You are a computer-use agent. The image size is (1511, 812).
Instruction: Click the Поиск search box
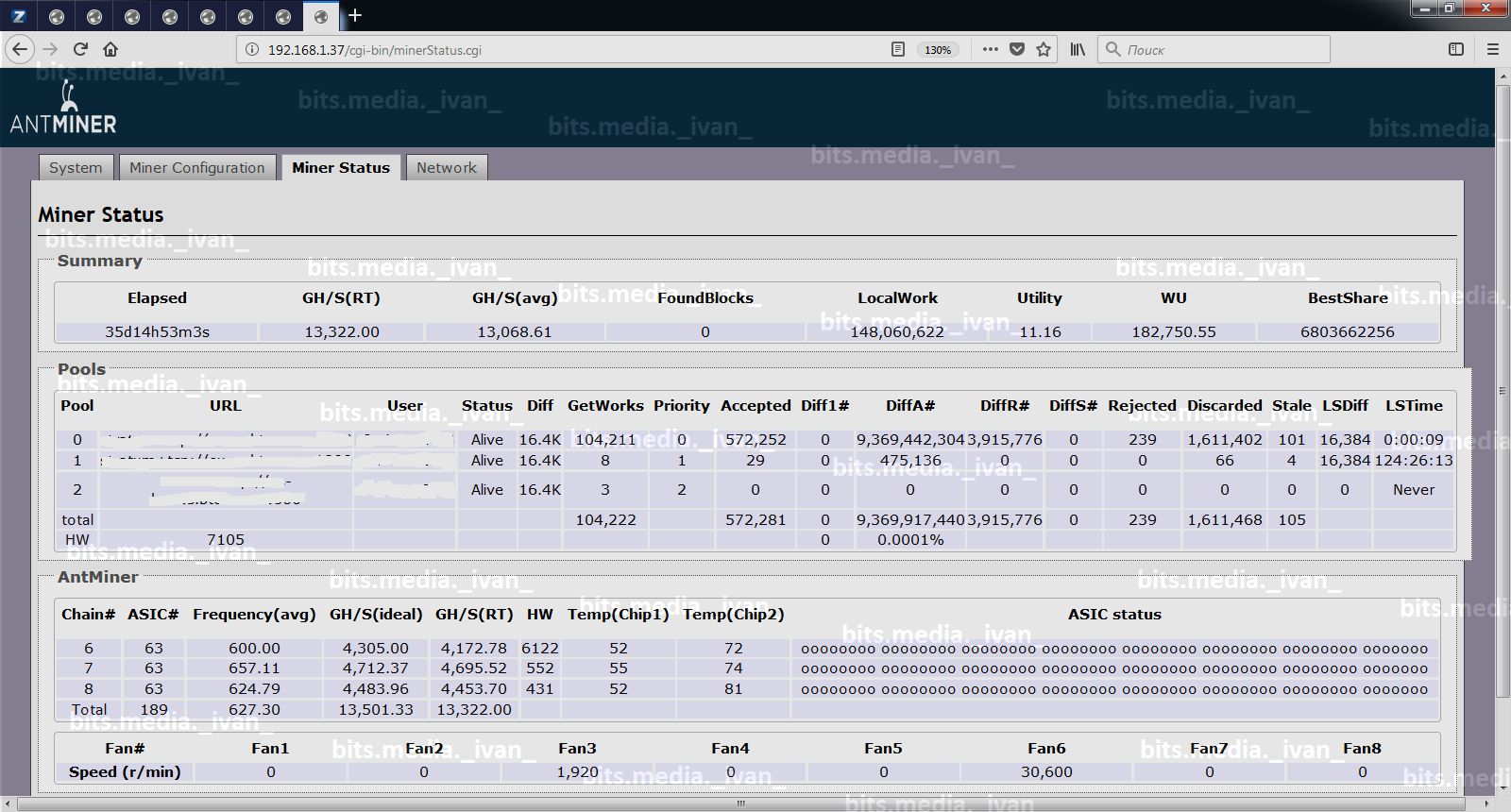pyautogui.click(x=1214, y=49)
